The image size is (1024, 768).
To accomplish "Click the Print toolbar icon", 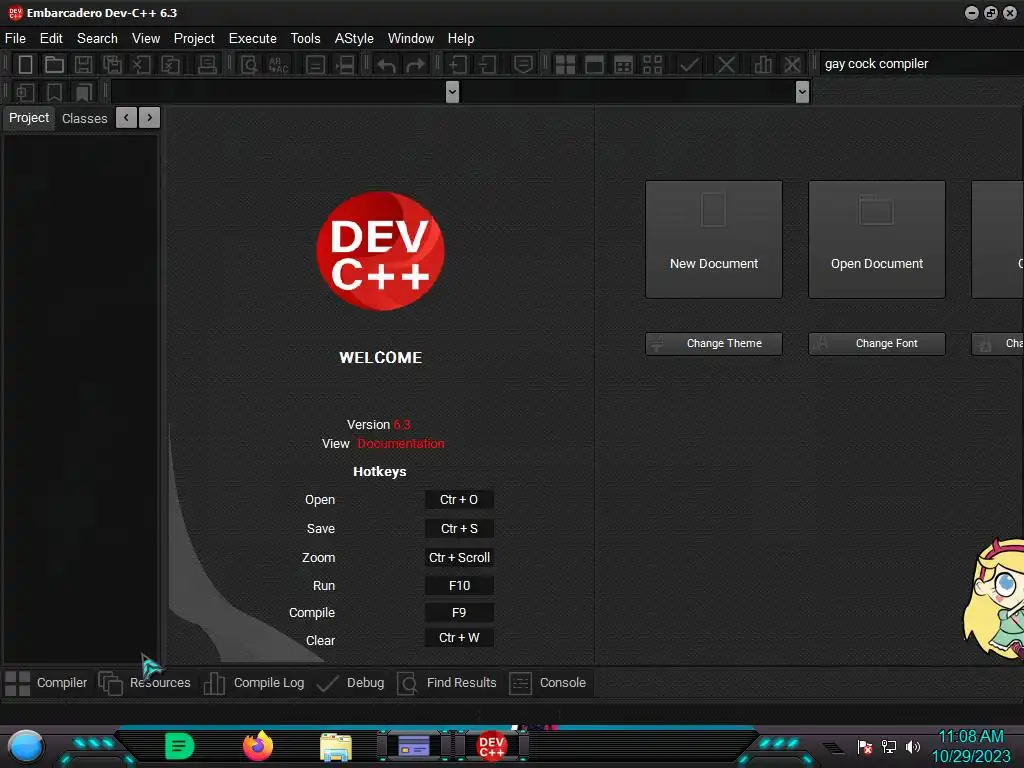I will tap(207, 64).
